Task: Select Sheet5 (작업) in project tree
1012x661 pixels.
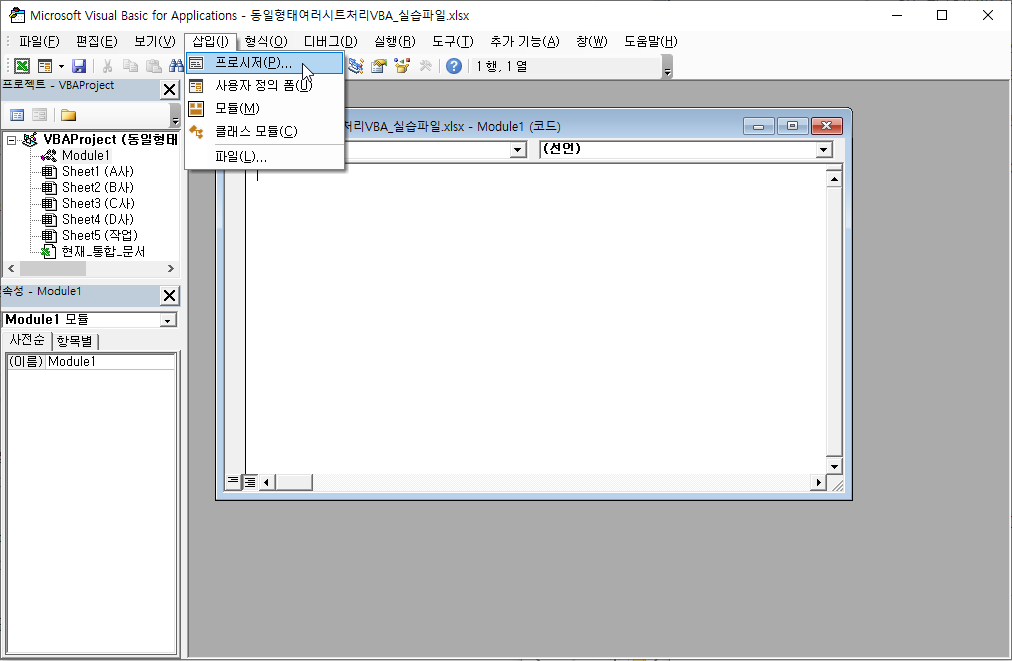Action: [x=99, y=235]
